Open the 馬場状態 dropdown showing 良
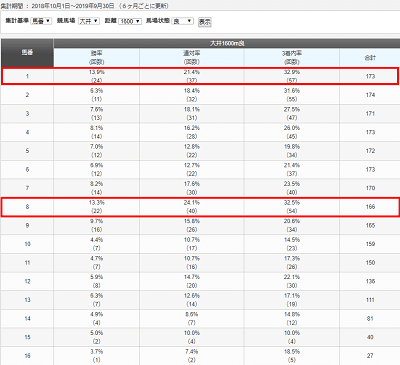Screen dimensions: 400x365 [x=183, y=21]
